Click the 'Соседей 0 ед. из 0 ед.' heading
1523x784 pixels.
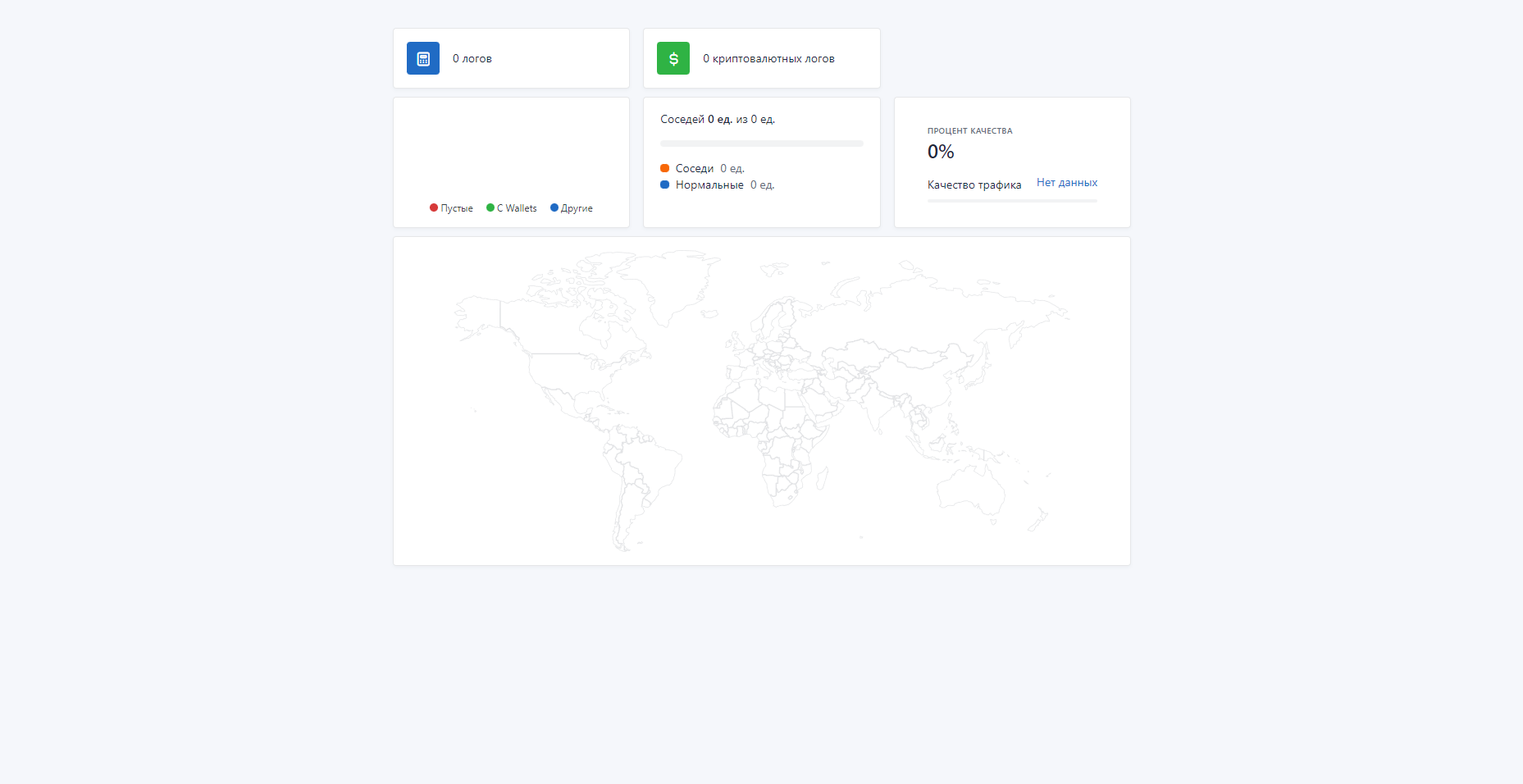pyautogui.click(x=718, y=120)
